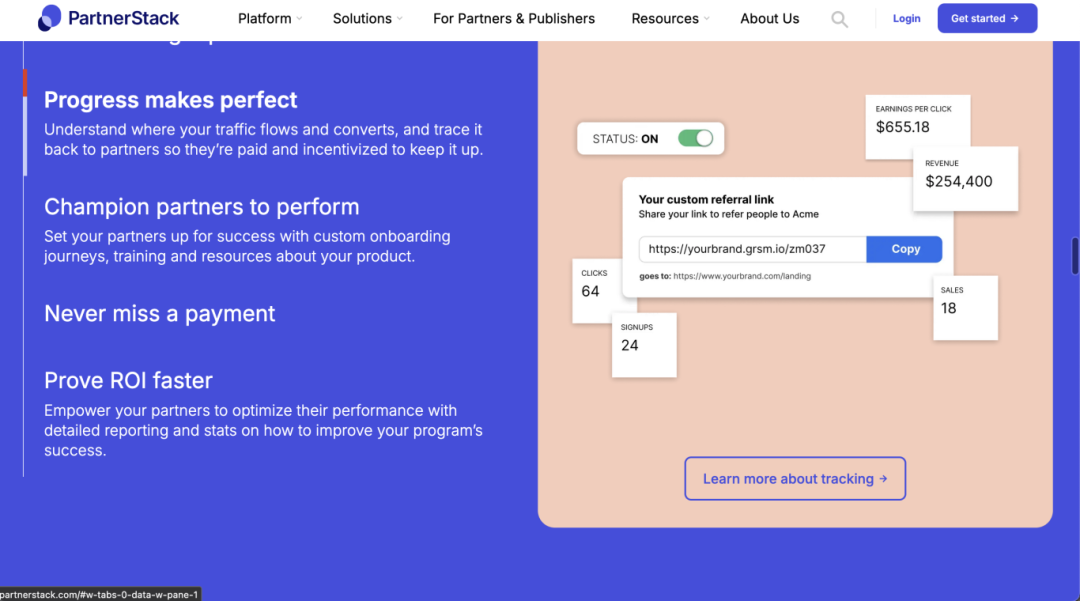Screen dimensions: 1080x601
Task: Click the referral link URL field
Action: click(x=752, y=249)
